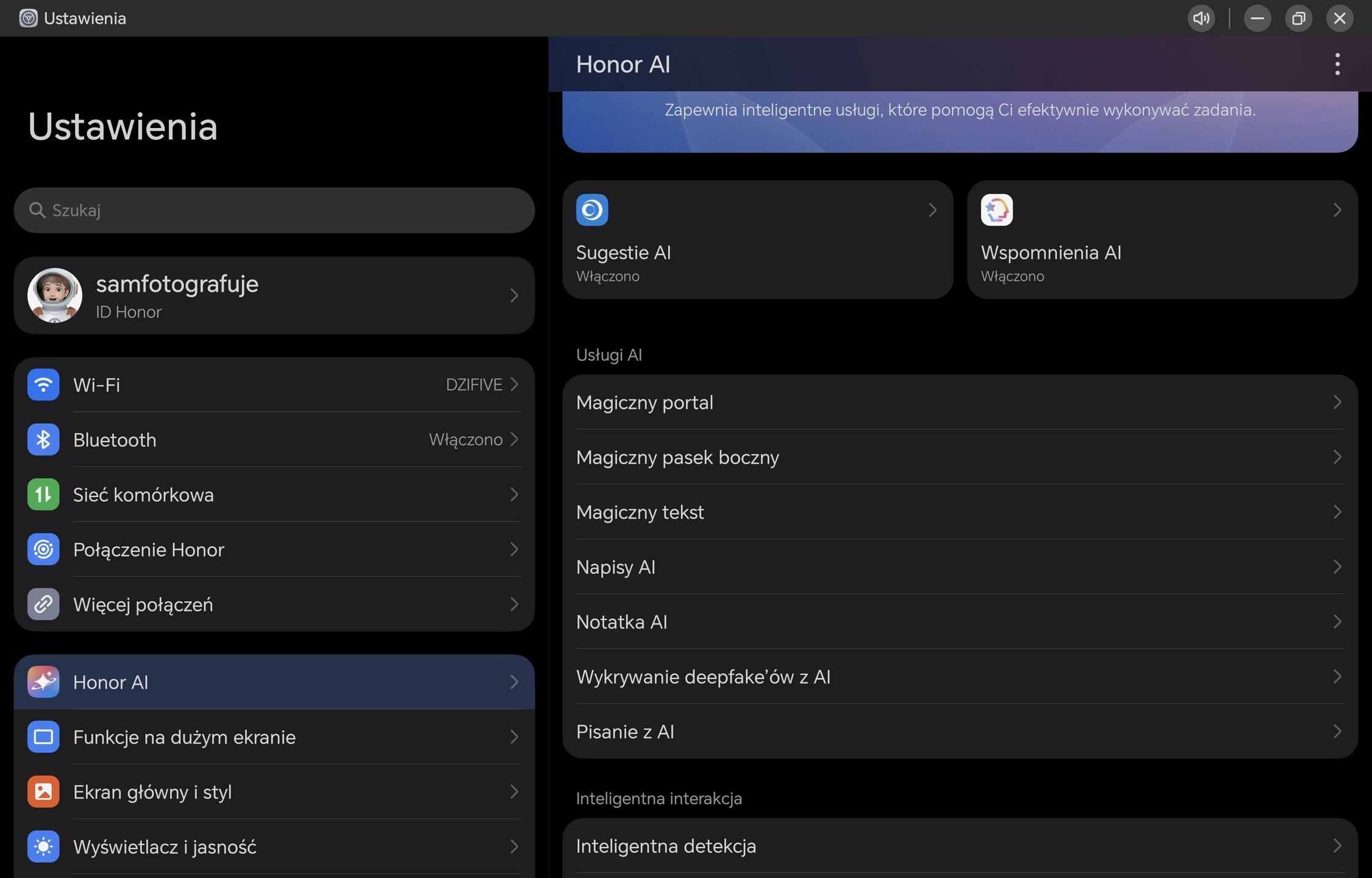This screenshot has height=878, width=1372.
Task: Expand the samfotografuje account chevron
Action: click(514, 296)
